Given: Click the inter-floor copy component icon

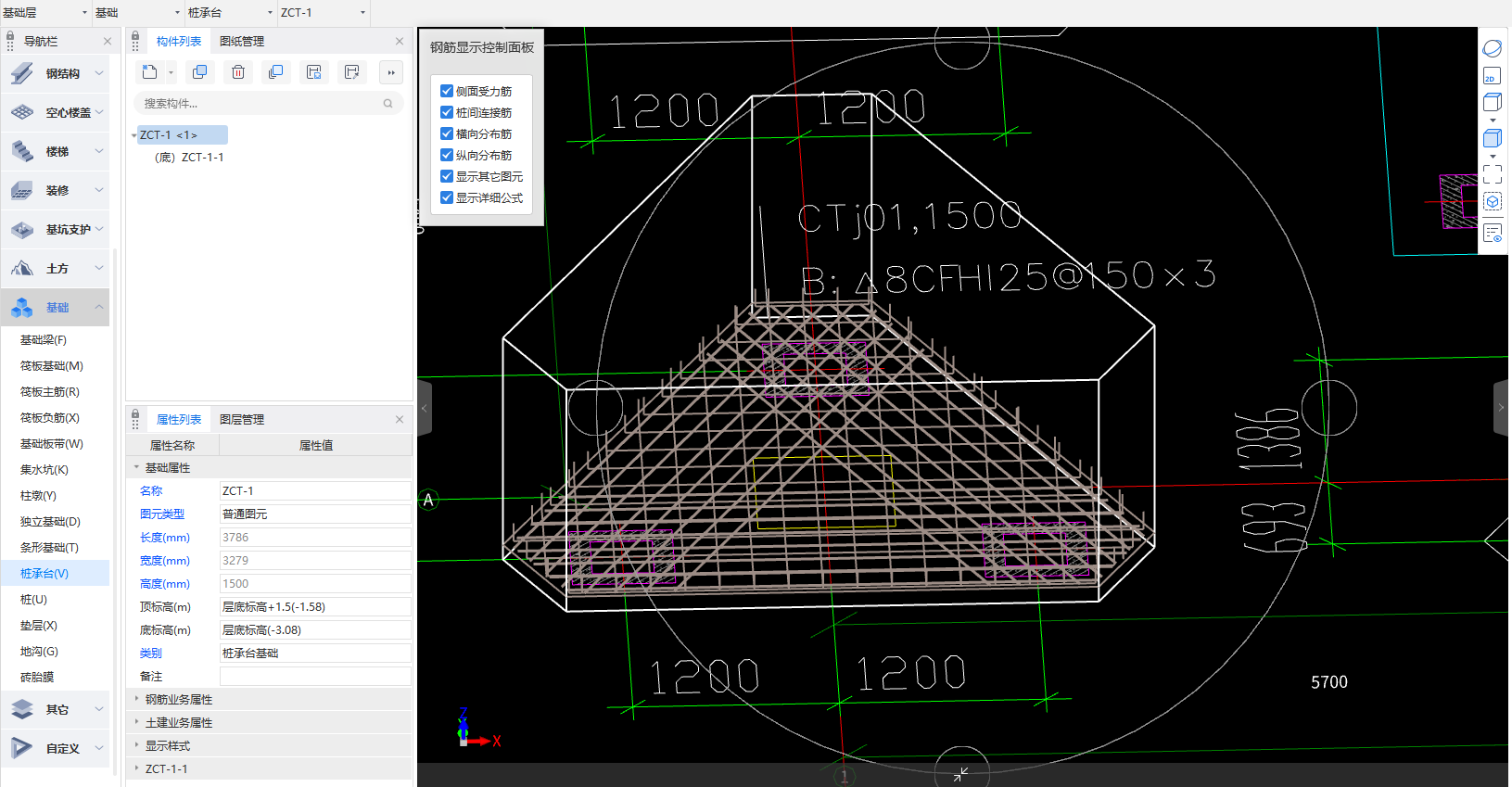Looking at the screenshot, I should click(275, 72).
